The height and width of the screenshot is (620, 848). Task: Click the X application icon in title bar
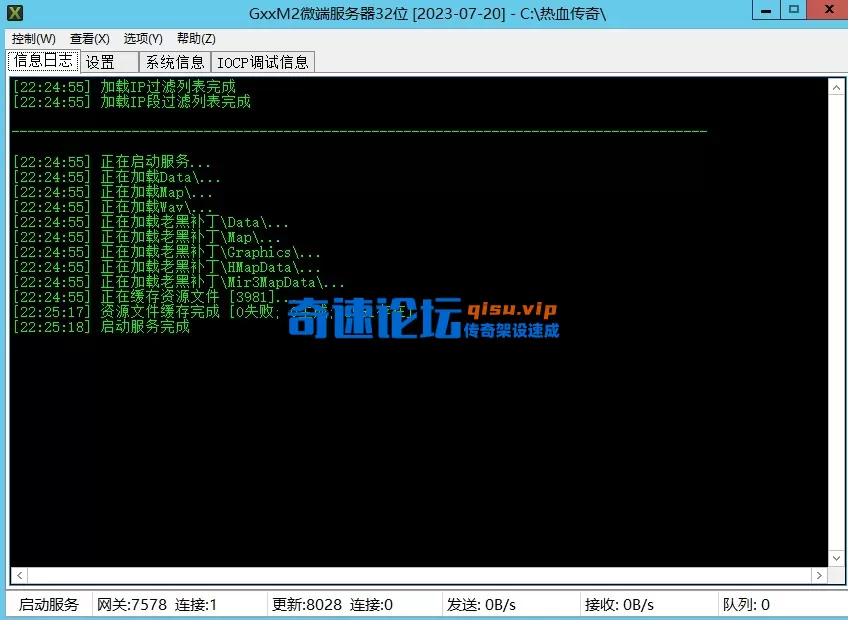tap(13, 11)
